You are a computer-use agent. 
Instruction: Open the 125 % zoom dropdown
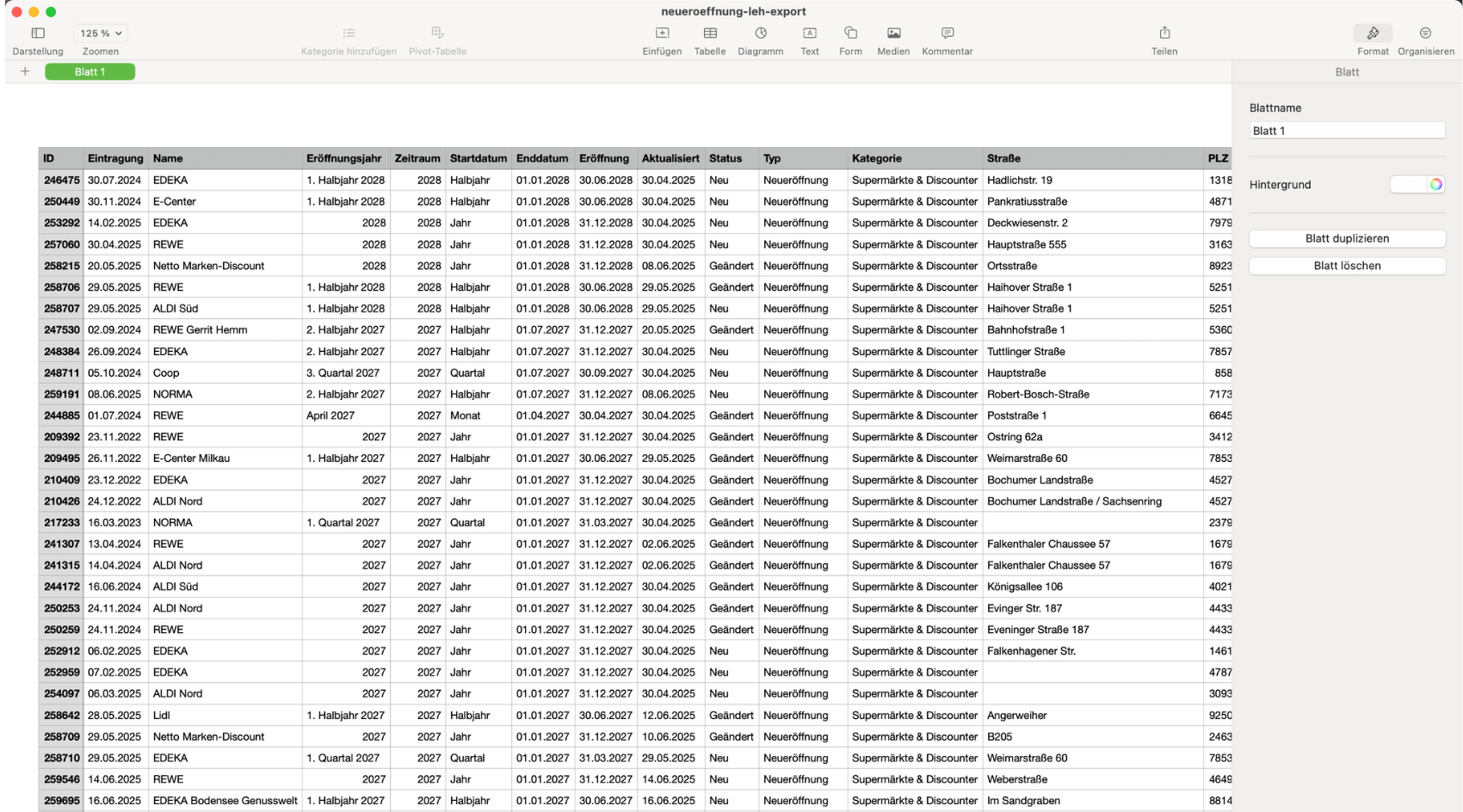click(x=101, y=34)
